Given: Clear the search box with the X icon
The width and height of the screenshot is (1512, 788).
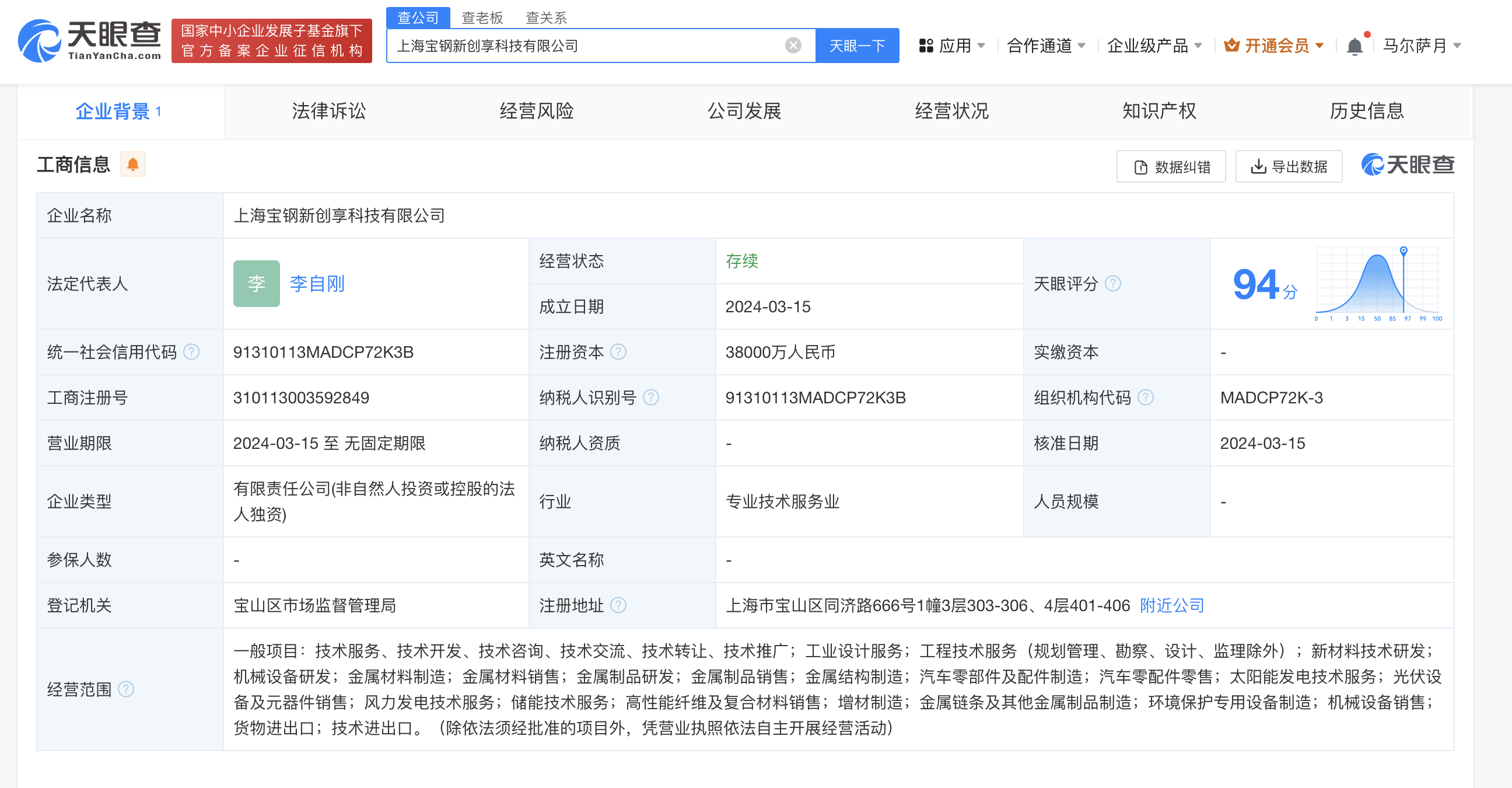Looking at the screenshot, I should [793, 45].
